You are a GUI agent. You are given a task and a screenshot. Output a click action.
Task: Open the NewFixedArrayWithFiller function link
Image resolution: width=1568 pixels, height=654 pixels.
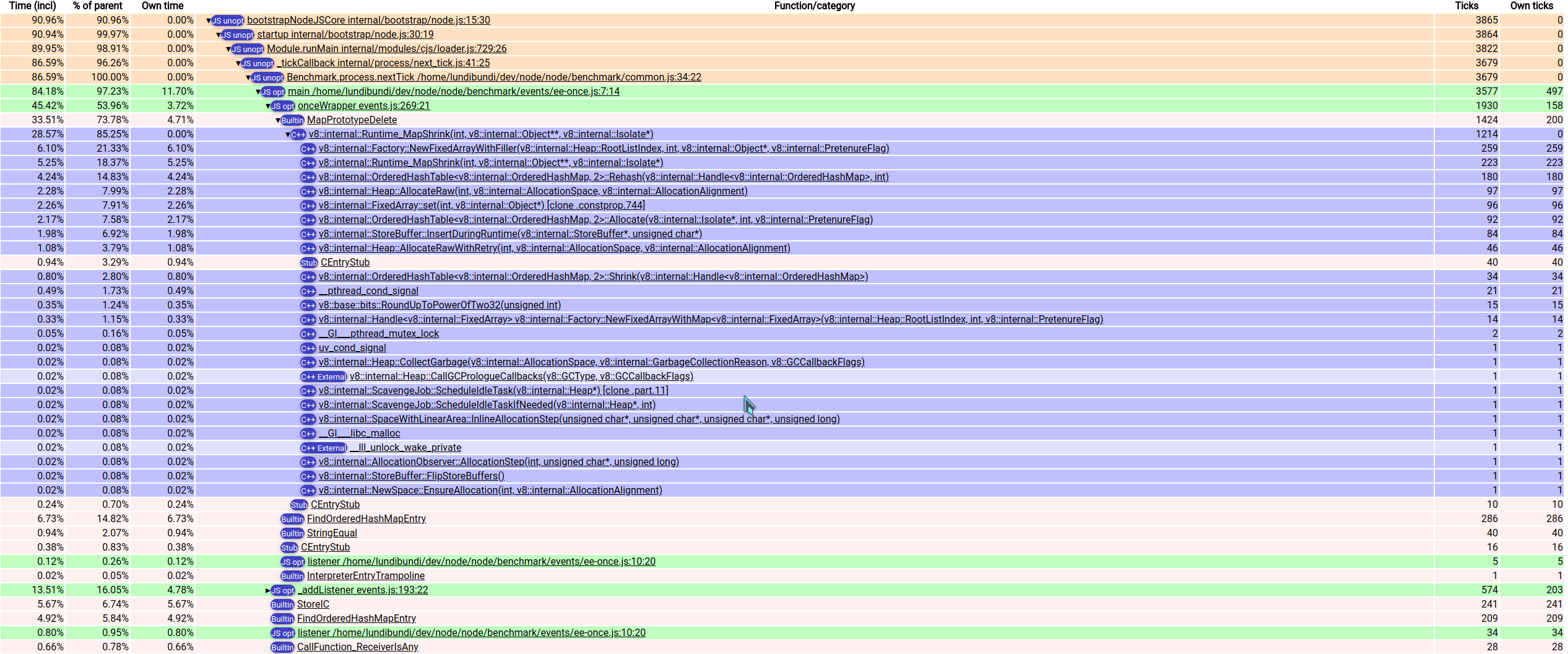pos(604,149)
